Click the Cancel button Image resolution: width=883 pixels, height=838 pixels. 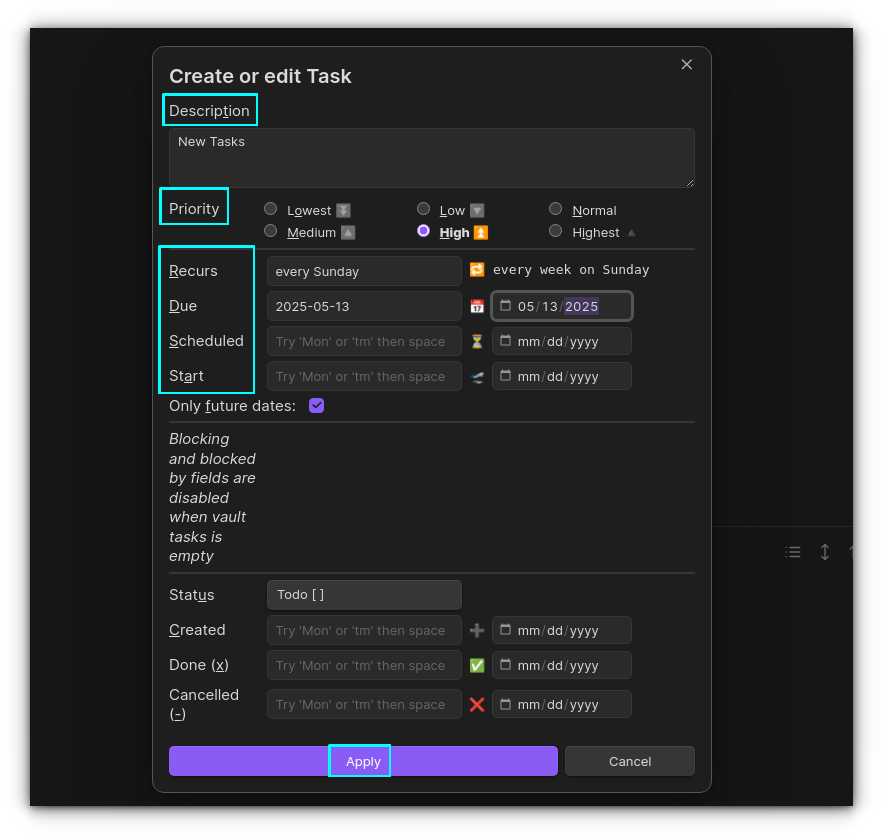(630, 761)
